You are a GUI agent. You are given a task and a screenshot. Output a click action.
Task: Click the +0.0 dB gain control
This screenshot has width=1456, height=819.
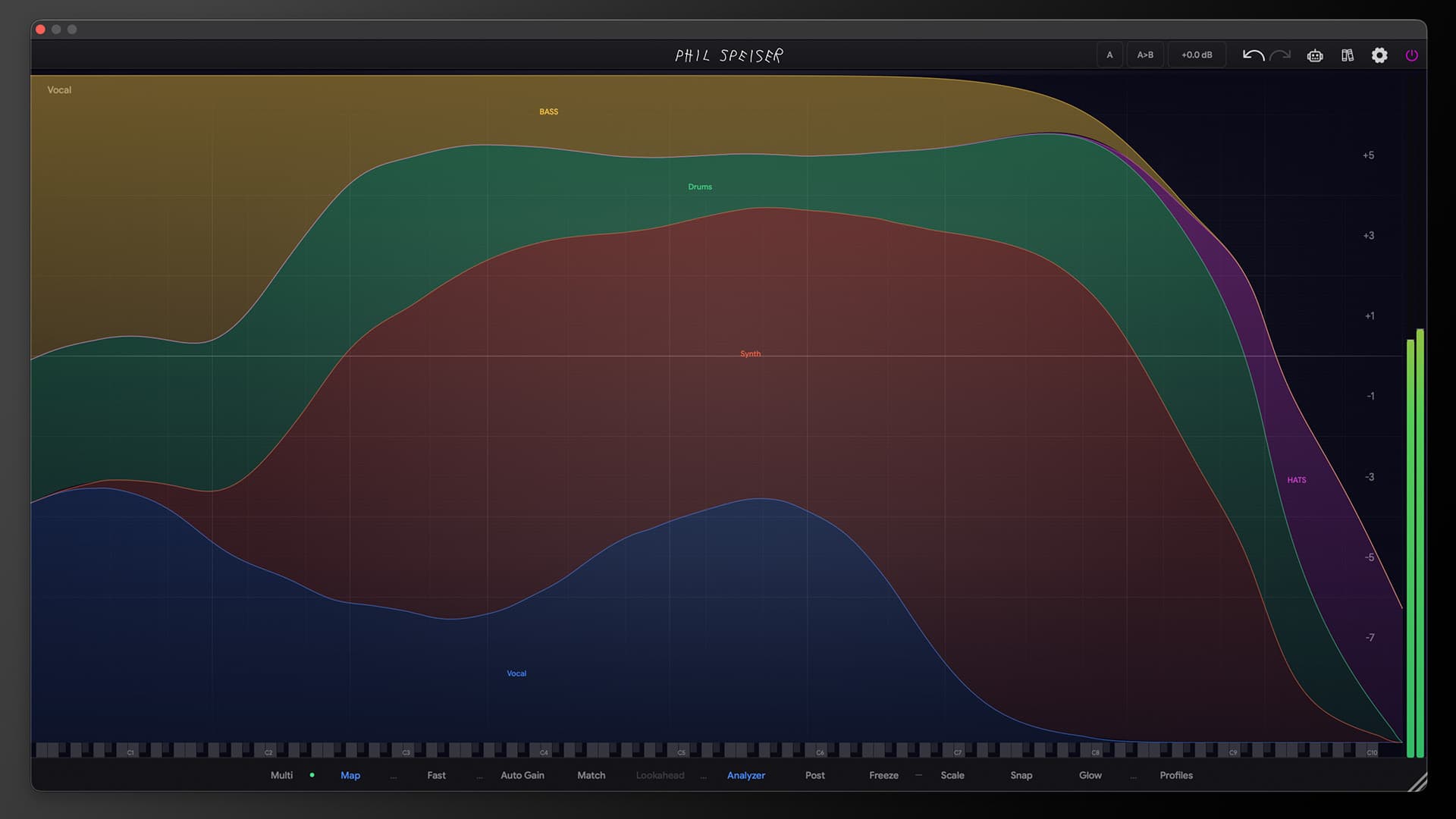[x=1196, y=55]
